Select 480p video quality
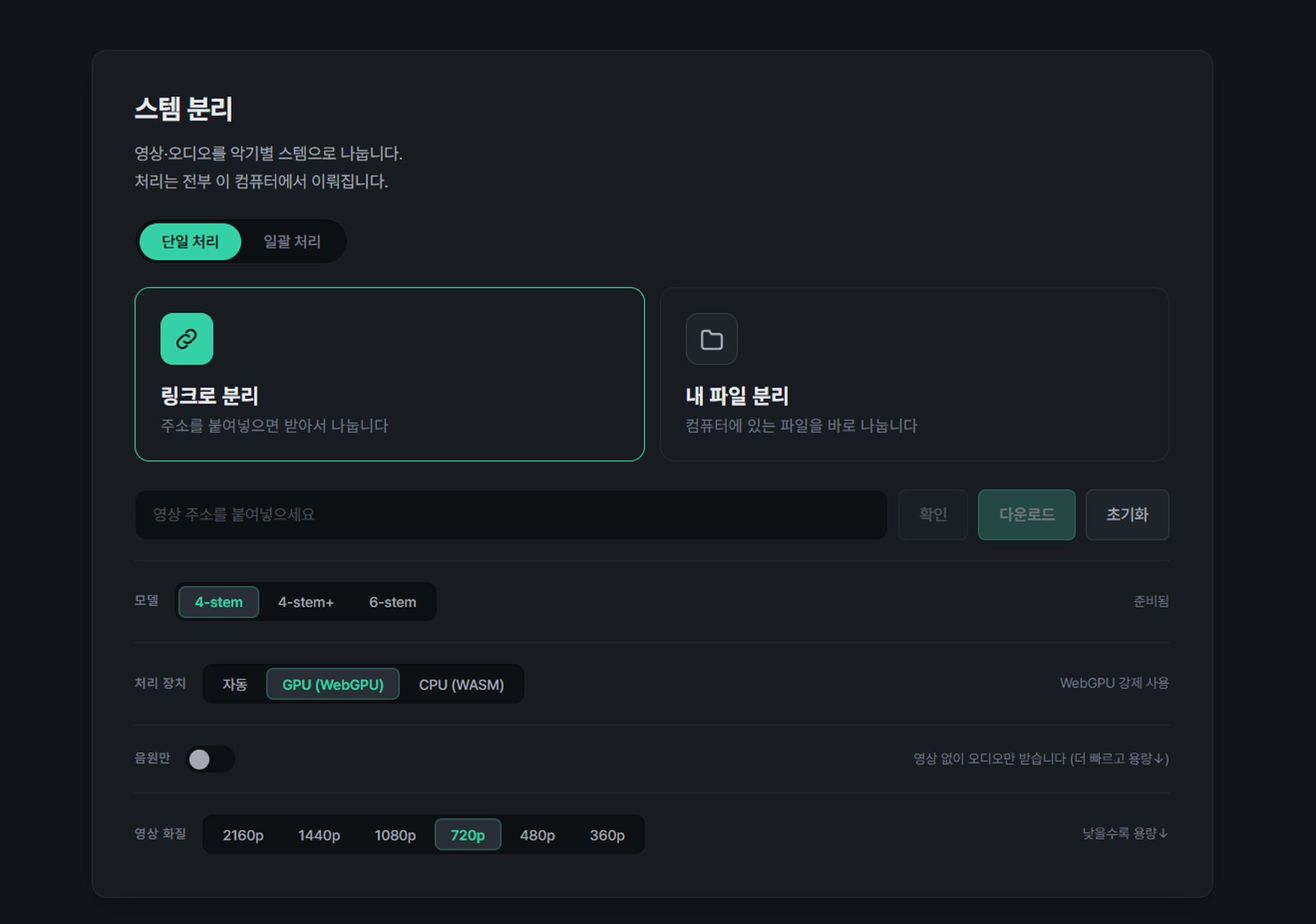Screen dimensions: 1316x924 [537, 834]
